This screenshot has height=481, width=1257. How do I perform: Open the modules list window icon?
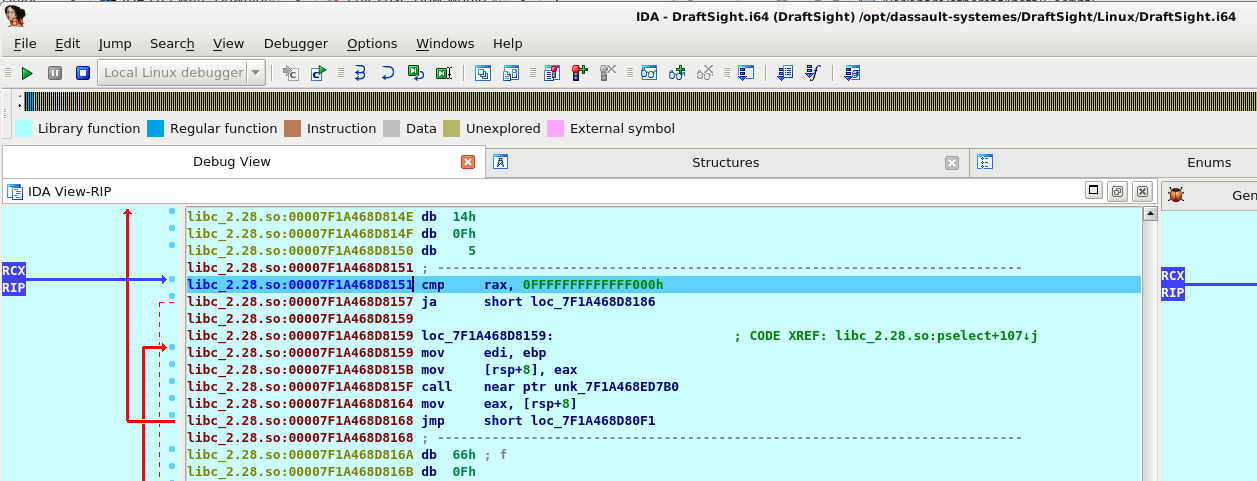484,73
